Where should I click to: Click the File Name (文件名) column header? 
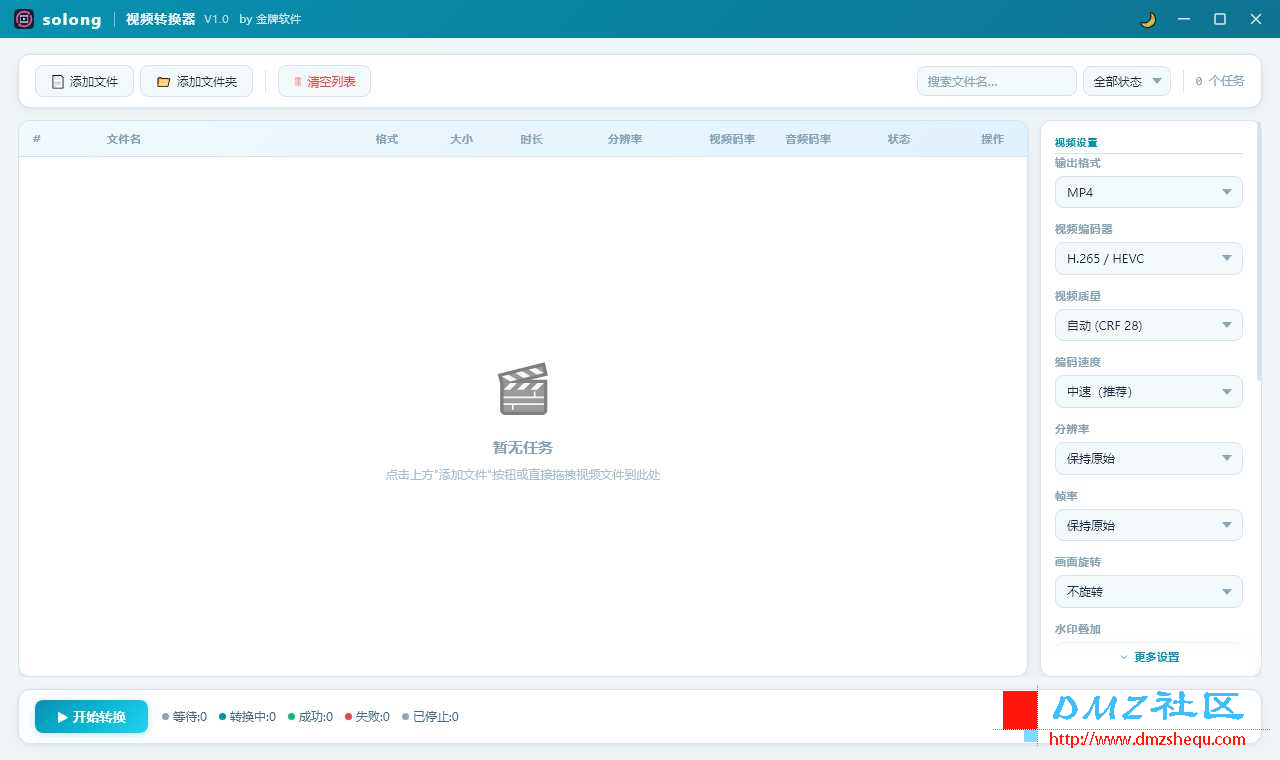click(x=124, y=139)
